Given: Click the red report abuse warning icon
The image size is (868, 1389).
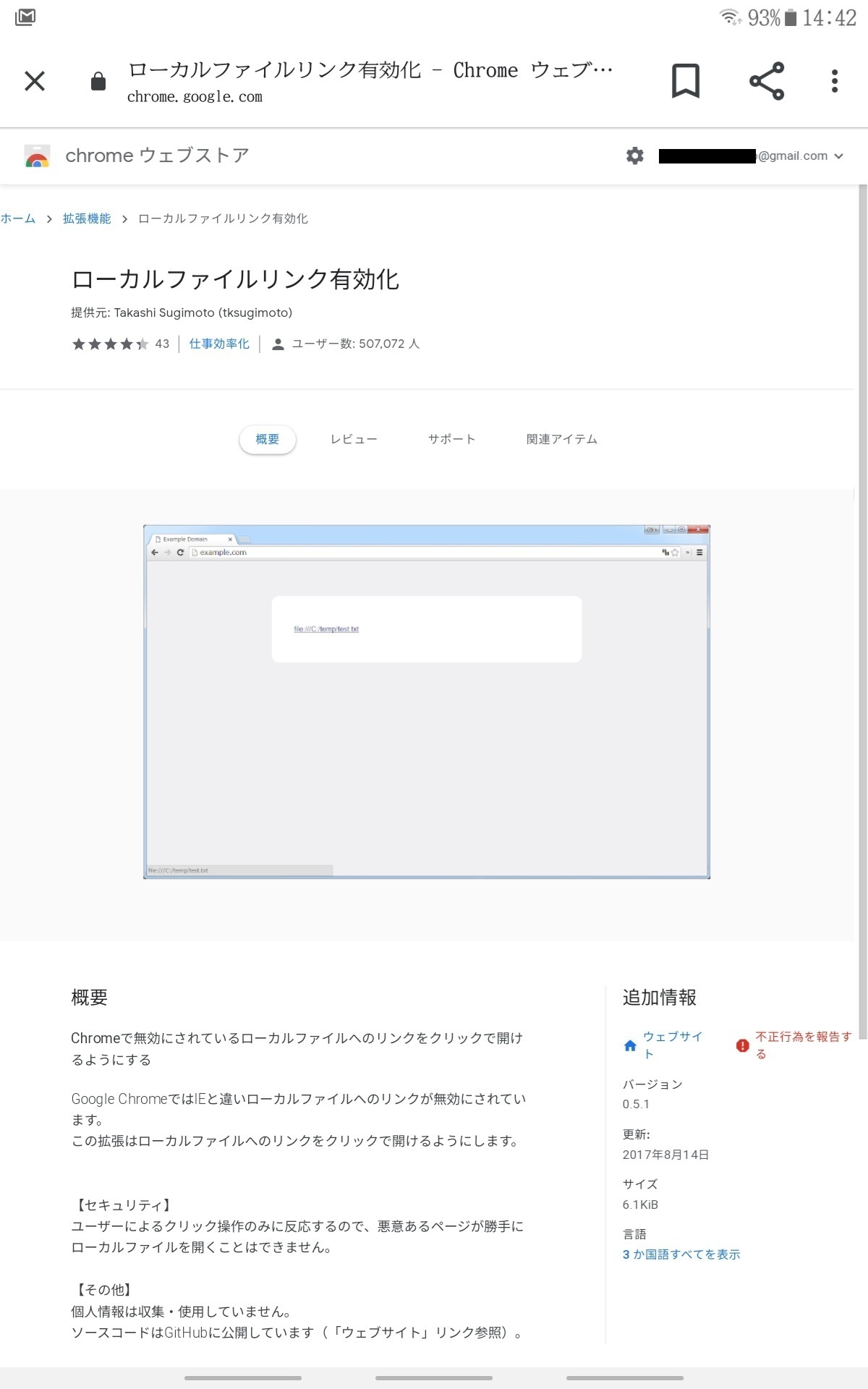Looking at the screenshot, I should [742, 1046].
